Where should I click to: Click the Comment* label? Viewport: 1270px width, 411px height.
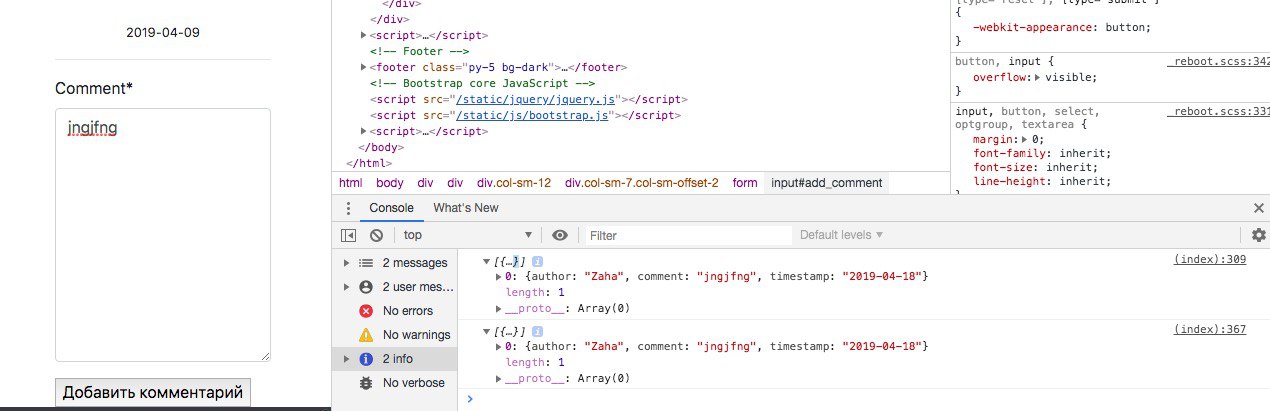tap(94, 88)
